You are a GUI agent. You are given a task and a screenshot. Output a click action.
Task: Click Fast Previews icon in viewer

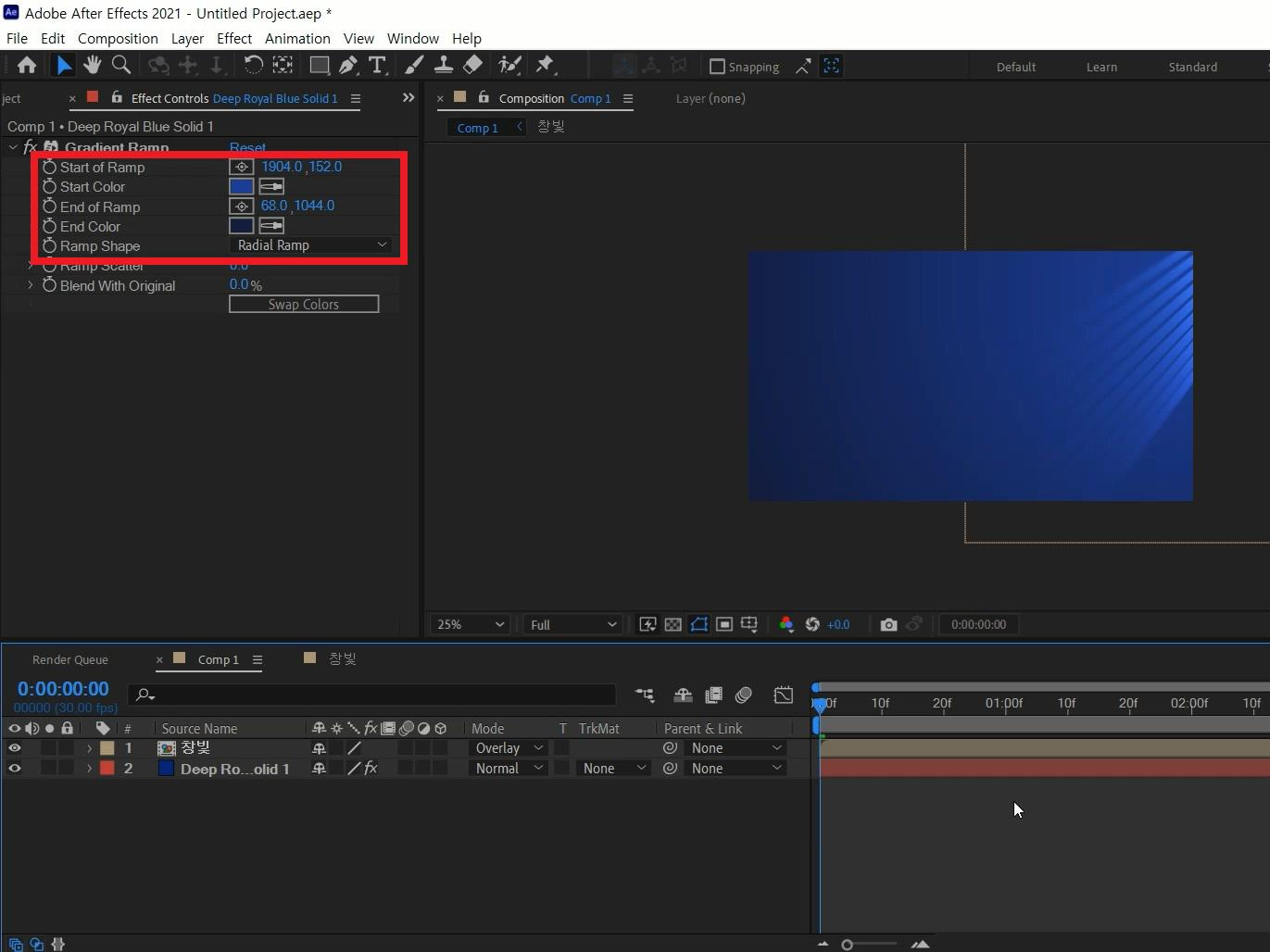point(648,624)
